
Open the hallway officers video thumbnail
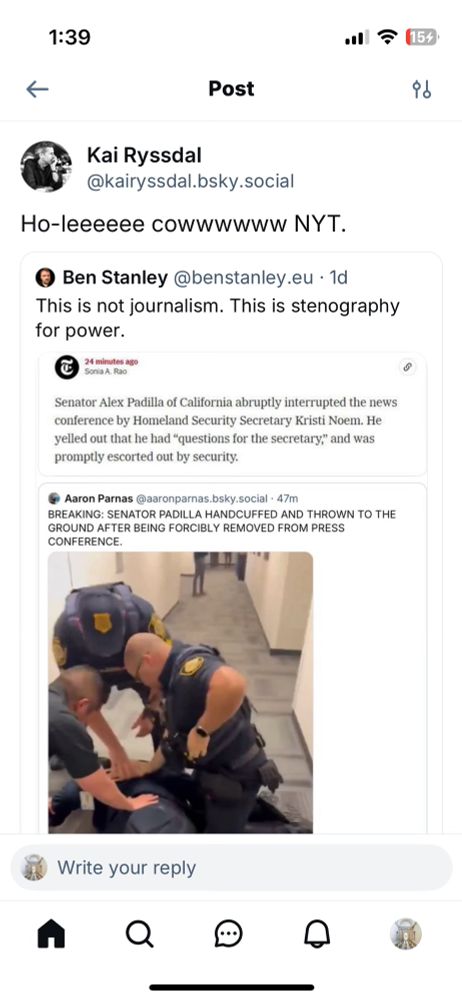pos(181,692)
